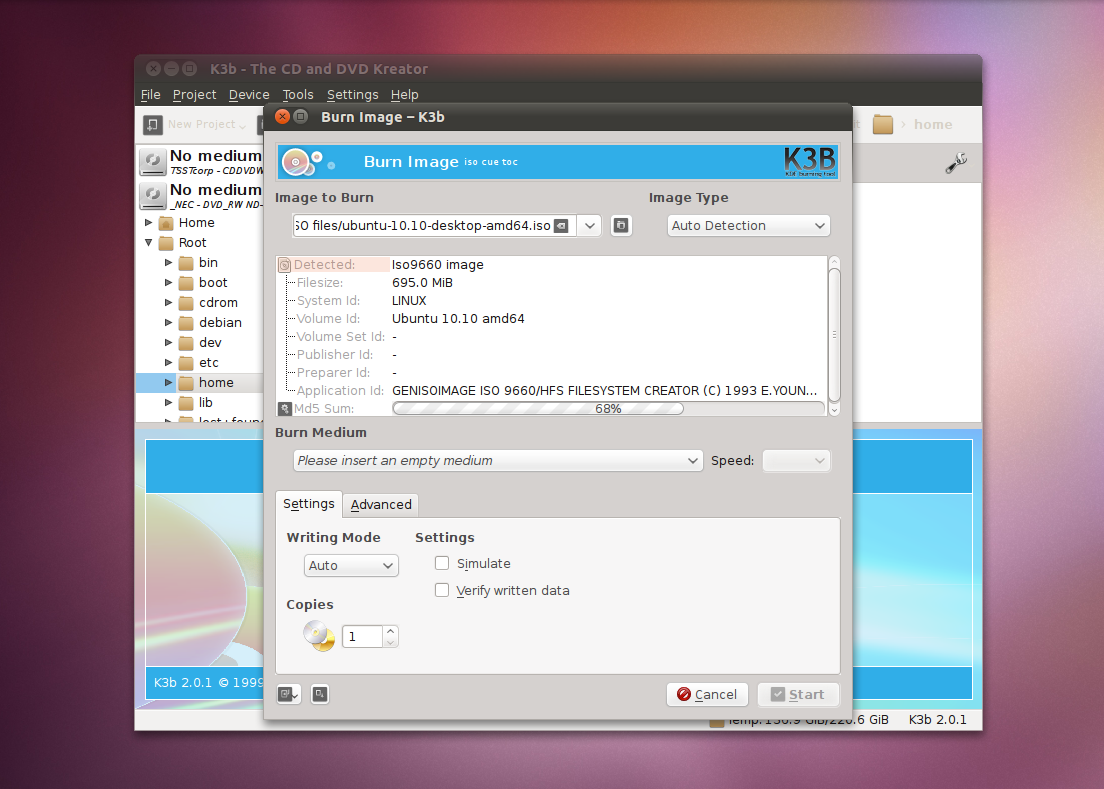Switch to the Advanced tab
1104x789 pixels.
[x=381, y=505]
